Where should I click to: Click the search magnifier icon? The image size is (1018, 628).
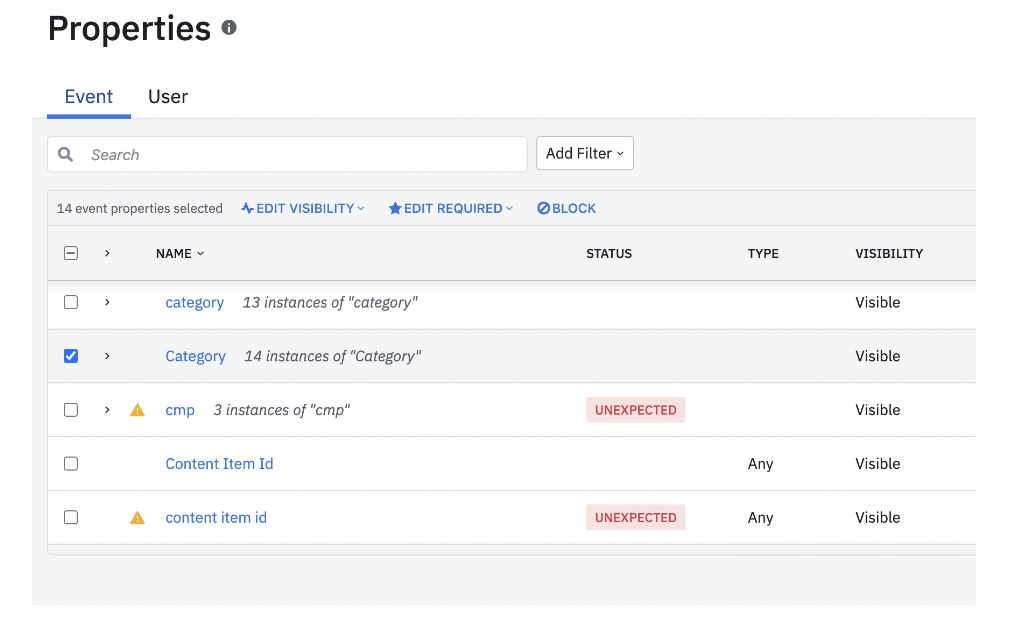(x=66, y=154)
